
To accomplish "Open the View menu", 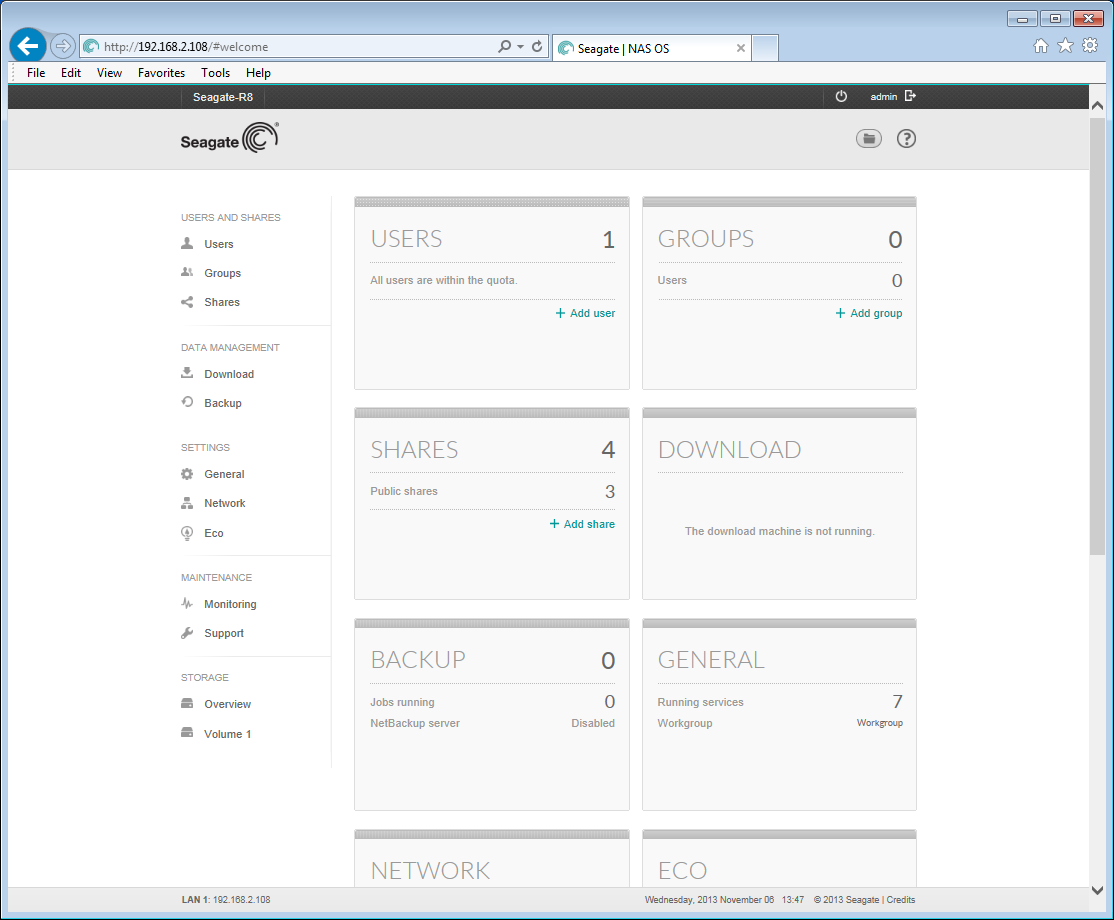I will tap(109, 72).
